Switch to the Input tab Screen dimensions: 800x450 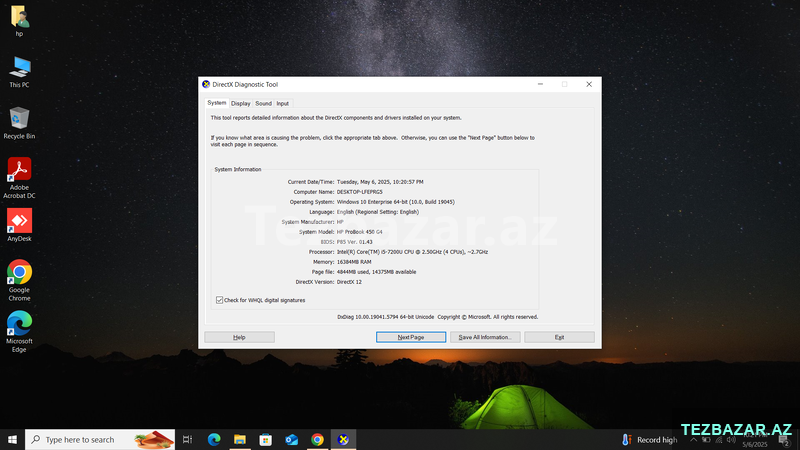(x=283, y=103)
